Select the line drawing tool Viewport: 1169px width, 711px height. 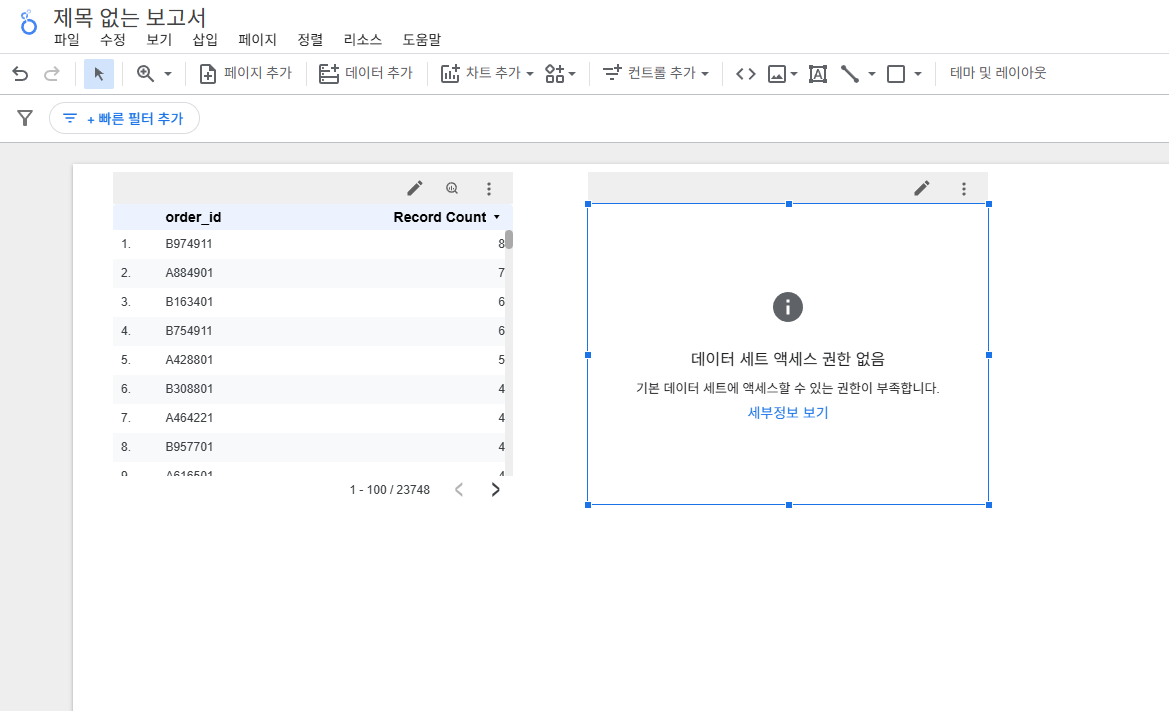coord(850,74)
